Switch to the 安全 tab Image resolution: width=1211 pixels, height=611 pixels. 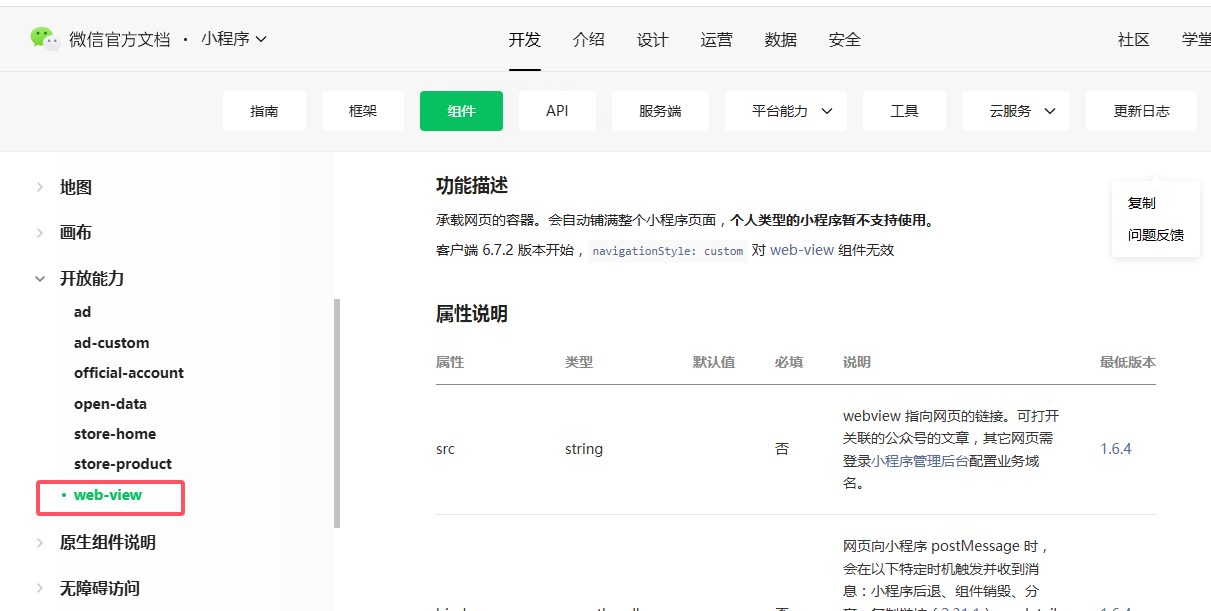pyautogui.click(x=844, y=40)
